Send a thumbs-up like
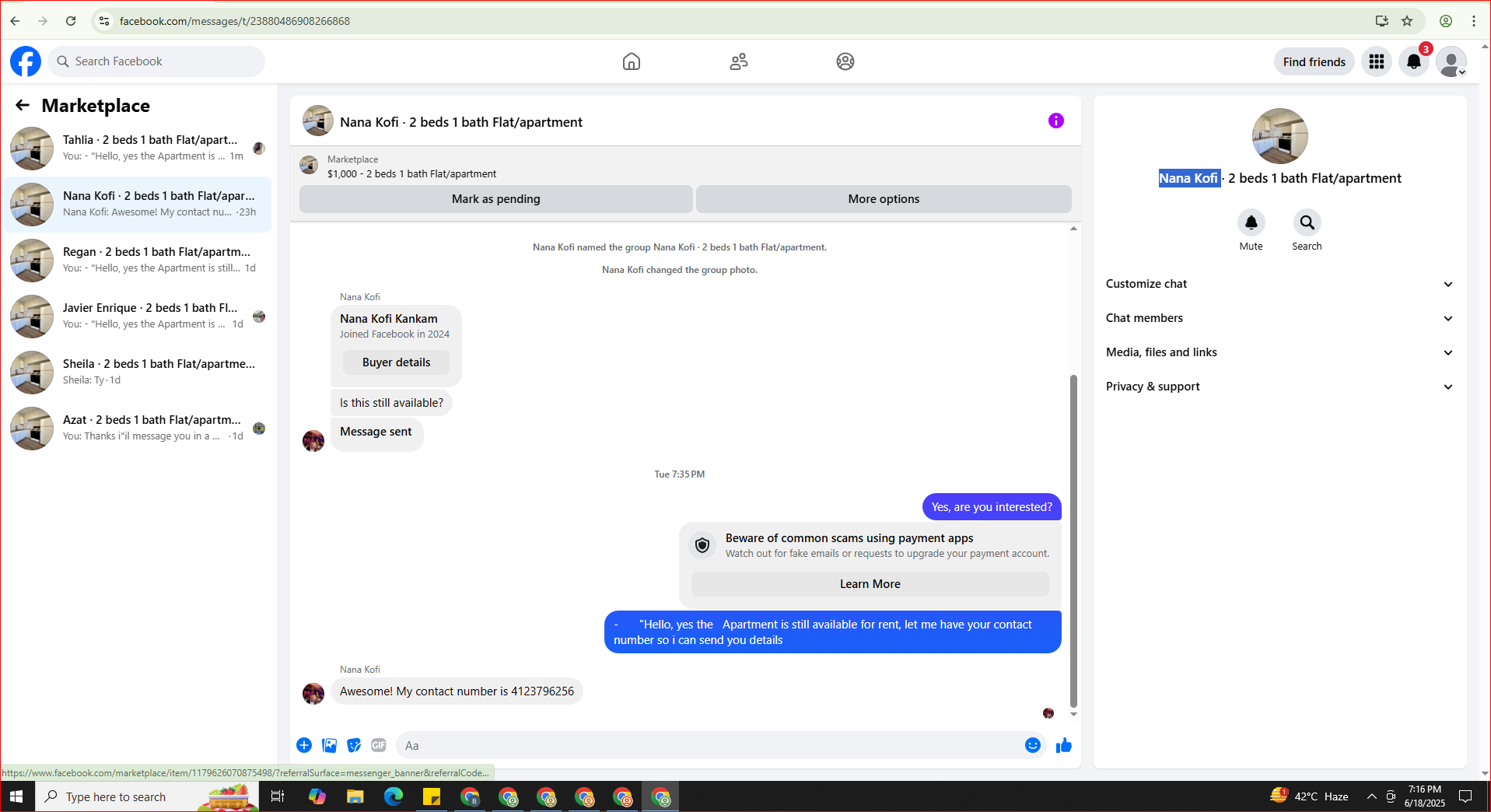This screenshot has height=812, width=1491. 1064,745
